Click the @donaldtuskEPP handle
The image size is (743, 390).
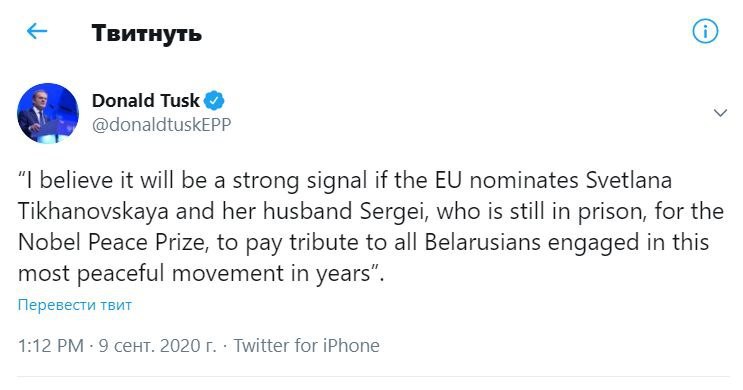click(162, 125)
